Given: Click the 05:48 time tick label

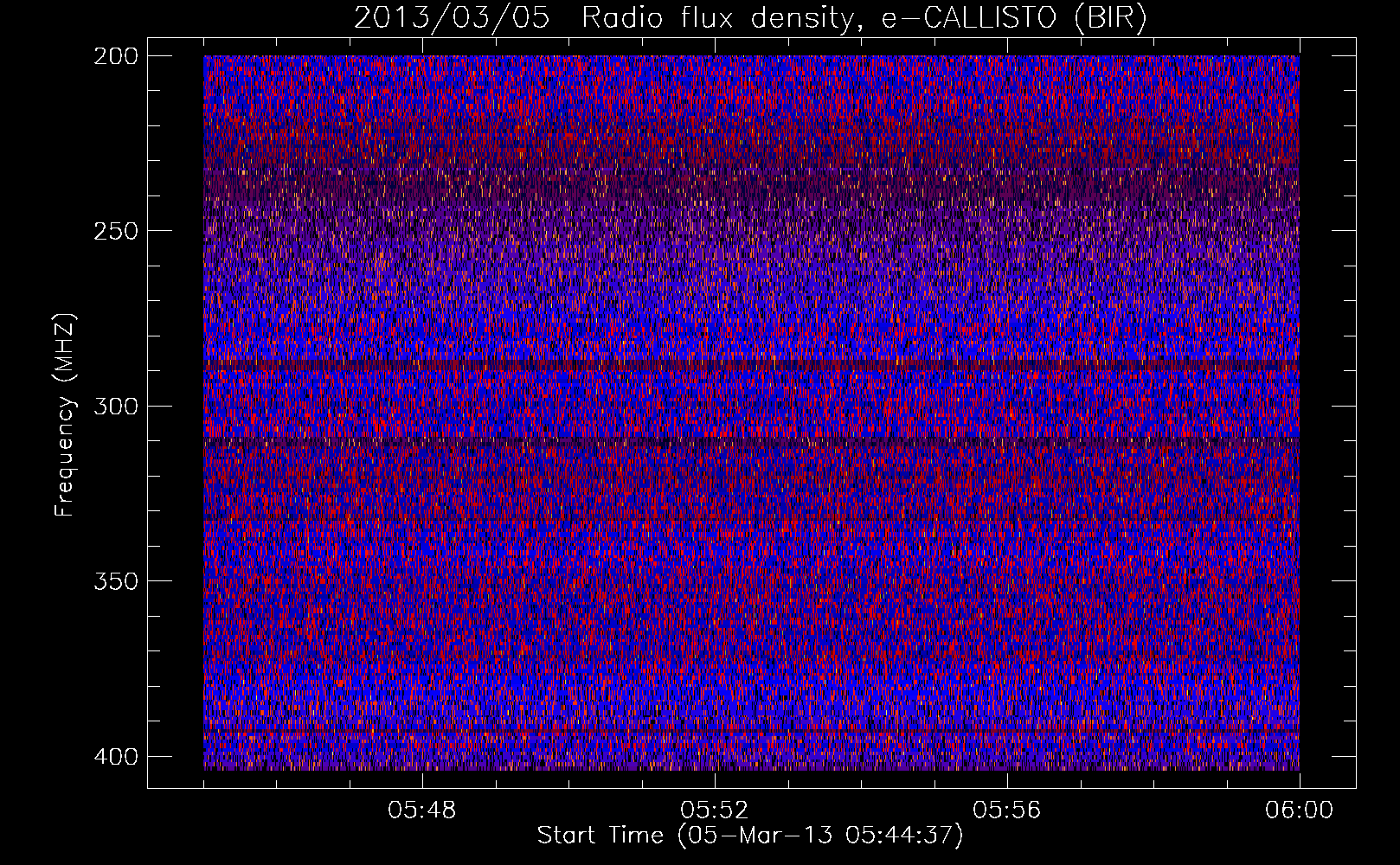Looking at the screenshot, I should click(422, 811).
